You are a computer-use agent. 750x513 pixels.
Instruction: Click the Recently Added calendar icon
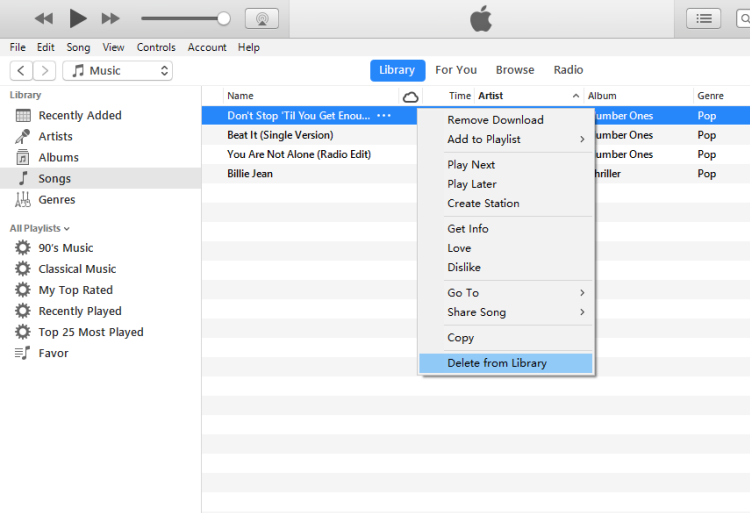pos(23,115)
